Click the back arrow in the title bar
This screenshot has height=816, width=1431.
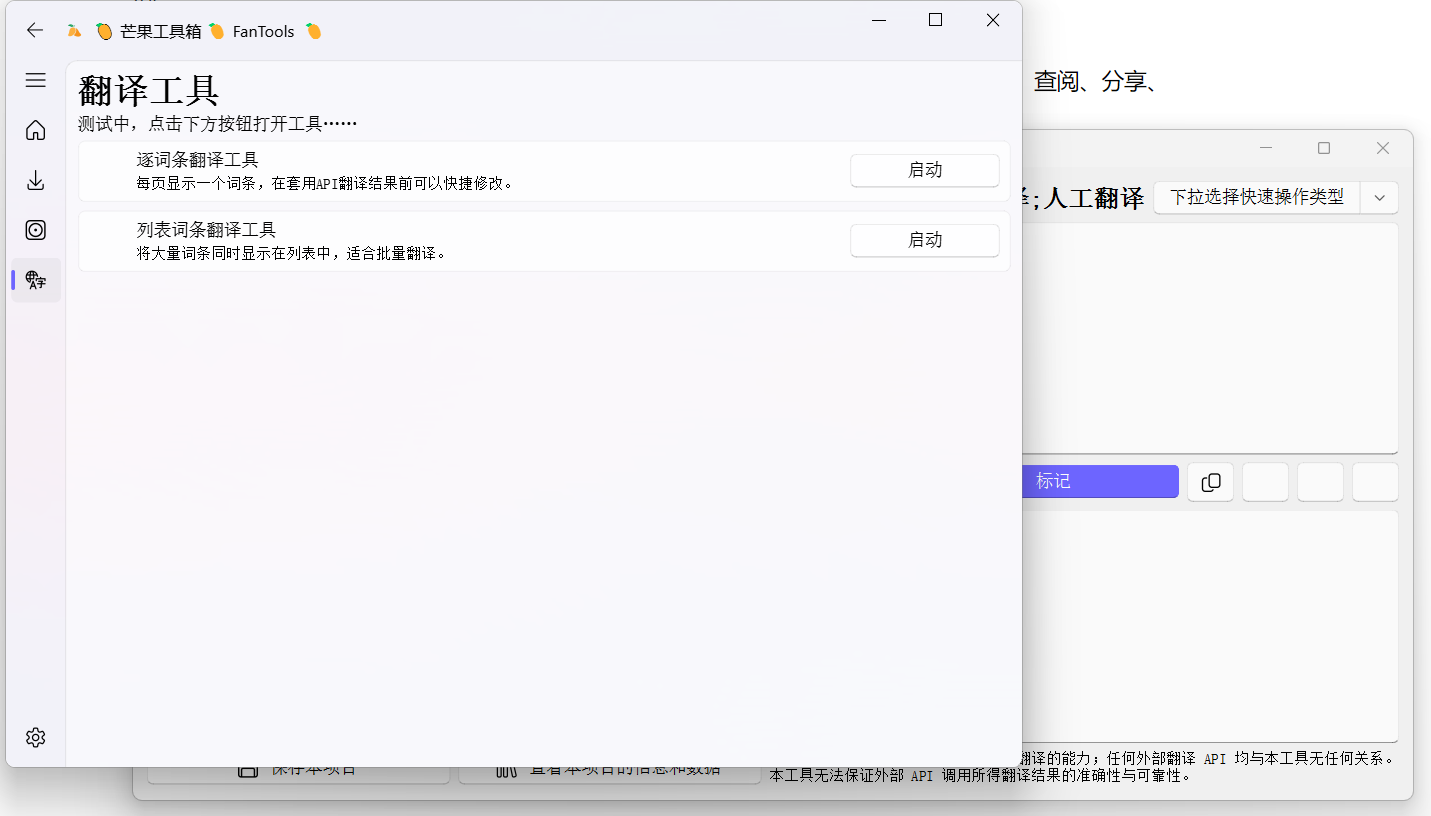[x=35, y=30]
